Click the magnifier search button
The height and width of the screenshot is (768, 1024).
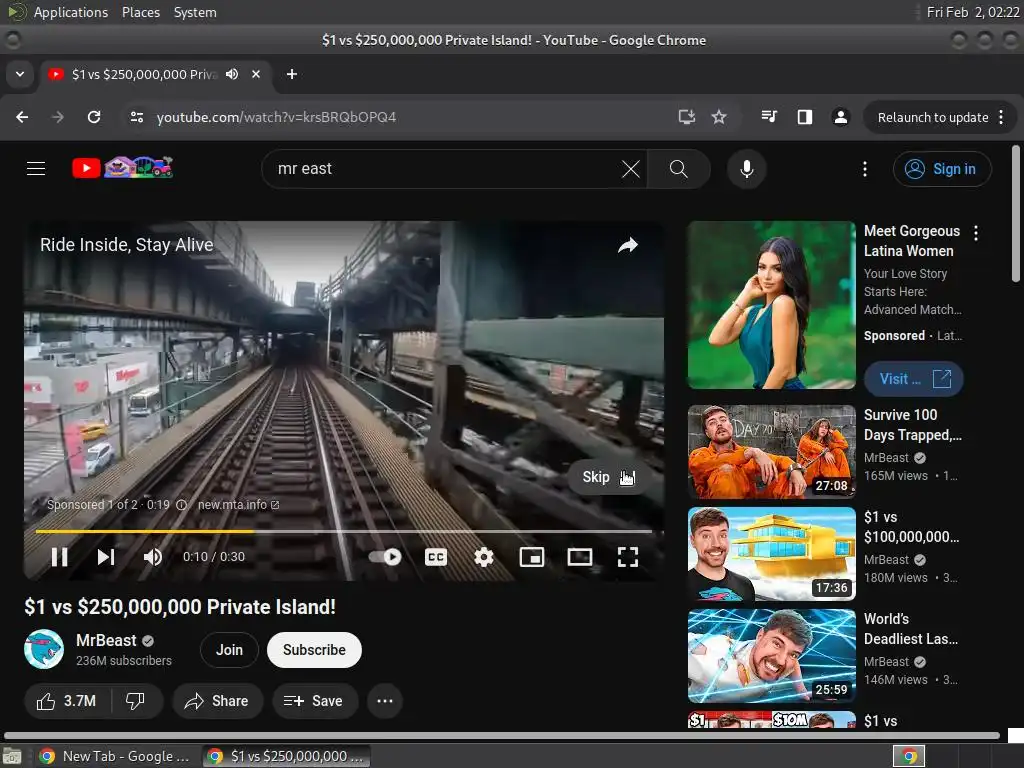(679, 169)
